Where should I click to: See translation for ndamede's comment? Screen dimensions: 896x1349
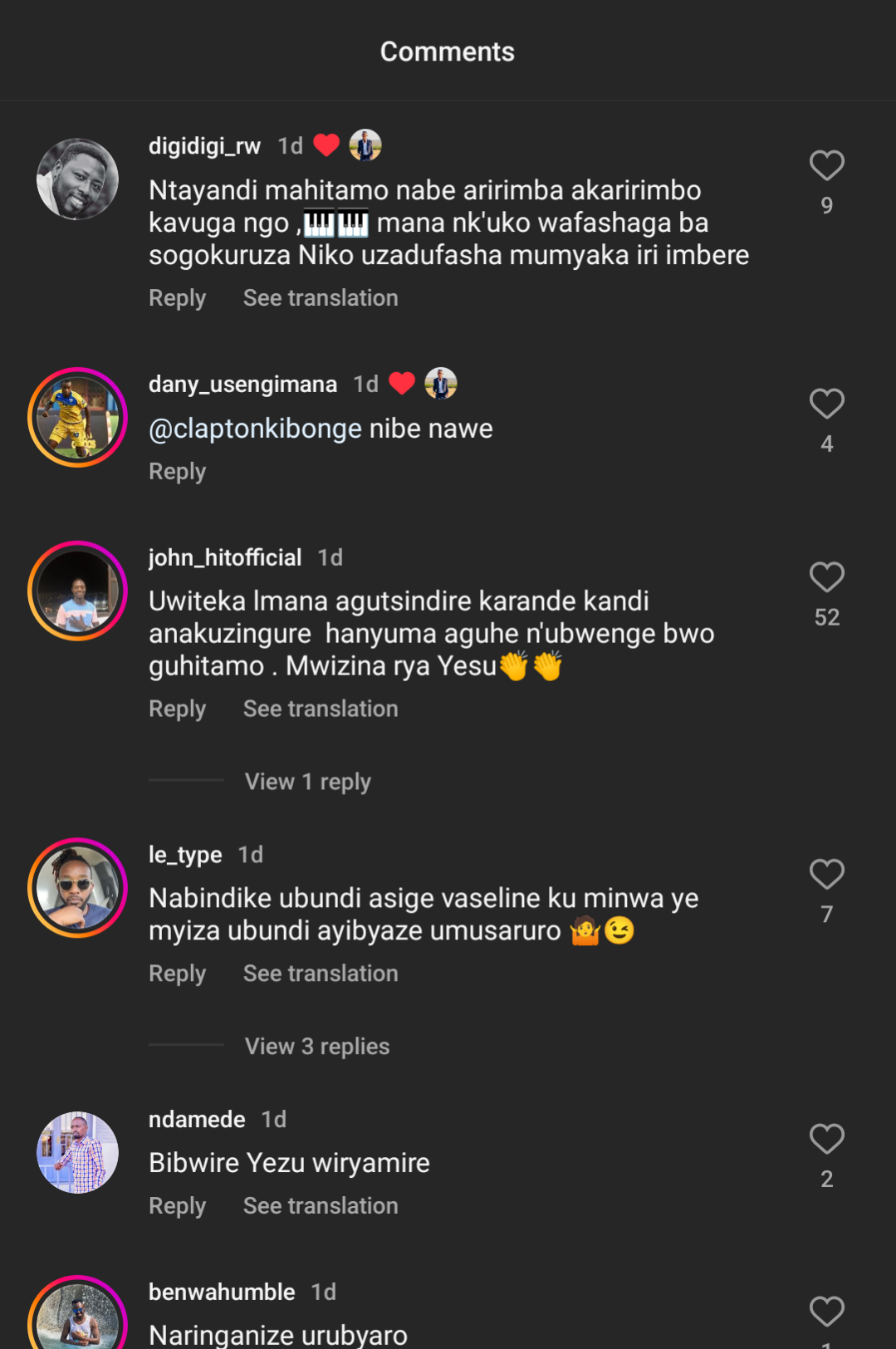(320, 1206)
